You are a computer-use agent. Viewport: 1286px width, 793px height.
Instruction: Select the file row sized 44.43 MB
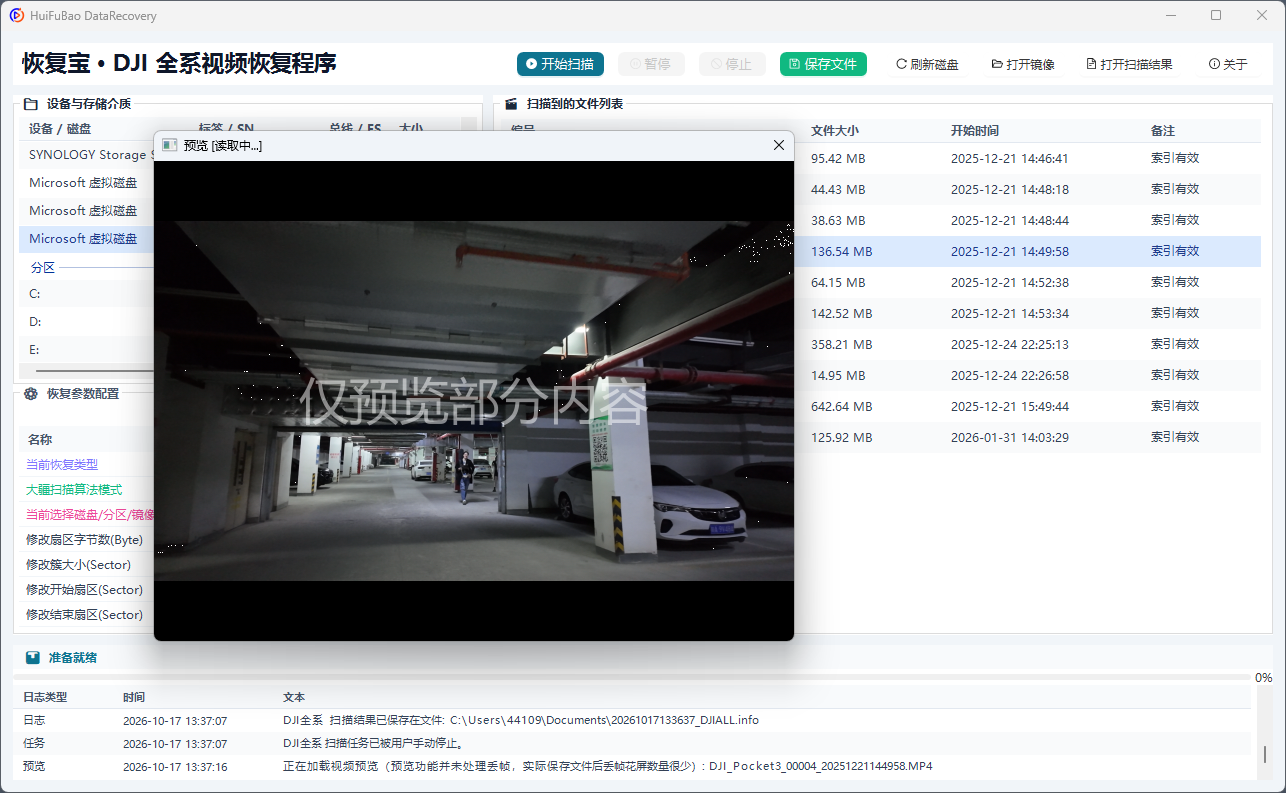(1027, 189)
